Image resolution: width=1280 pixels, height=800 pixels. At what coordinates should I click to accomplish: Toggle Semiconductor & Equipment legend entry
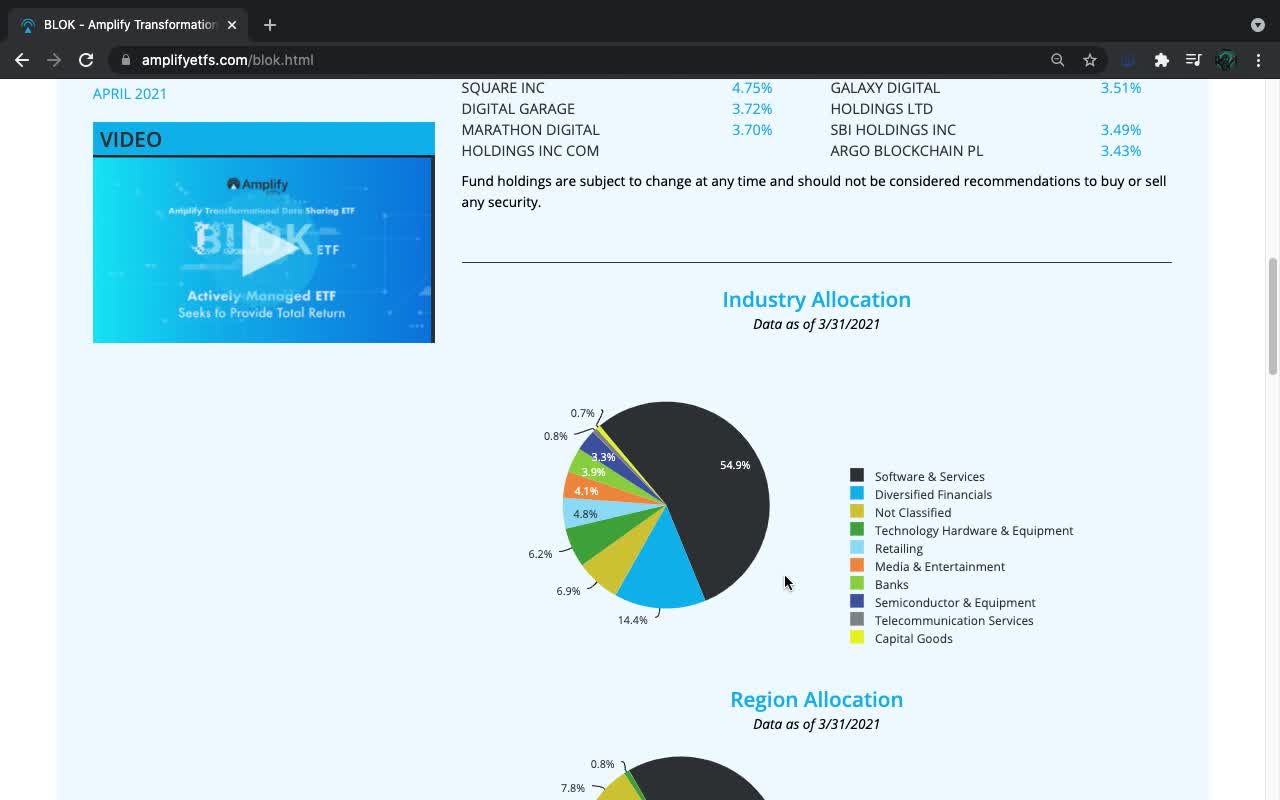tap(942, 602)
